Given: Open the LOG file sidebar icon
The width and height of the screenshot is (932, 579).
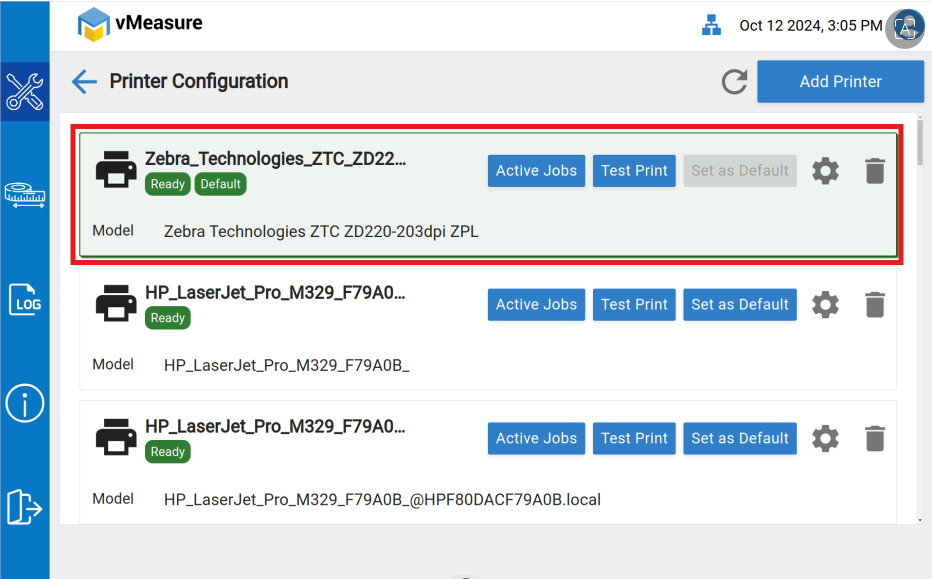Looking at the screenshot, I should coord(25,299).
